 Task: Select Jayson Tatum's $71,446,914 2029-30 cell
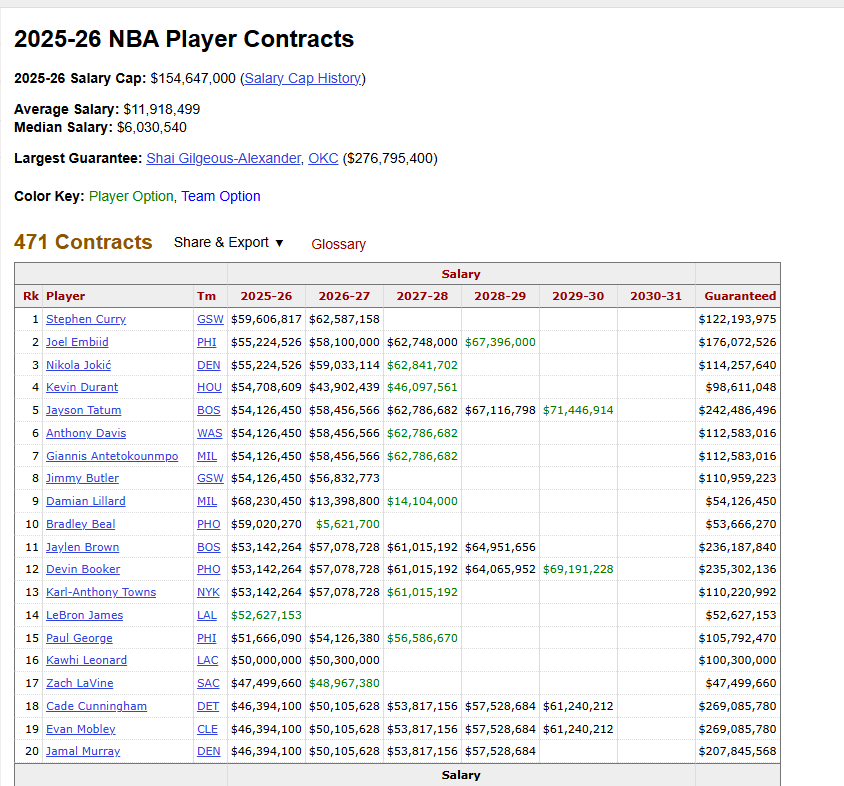(578, 410)
